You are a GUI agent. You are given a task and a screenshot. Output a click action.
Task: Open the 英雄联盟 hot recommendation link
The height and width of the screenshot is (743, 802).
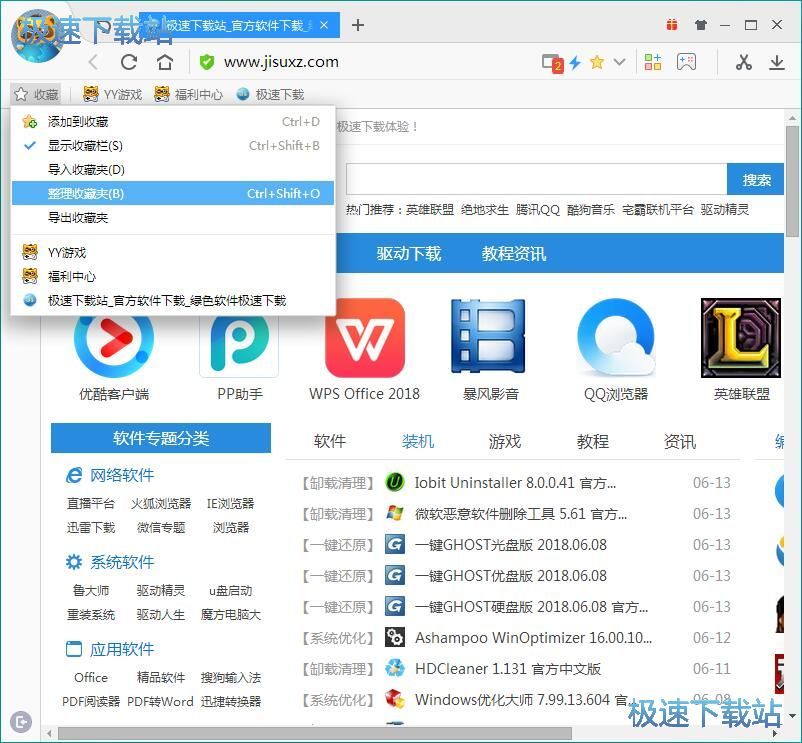pyautogui.click(x=430, y=210)
